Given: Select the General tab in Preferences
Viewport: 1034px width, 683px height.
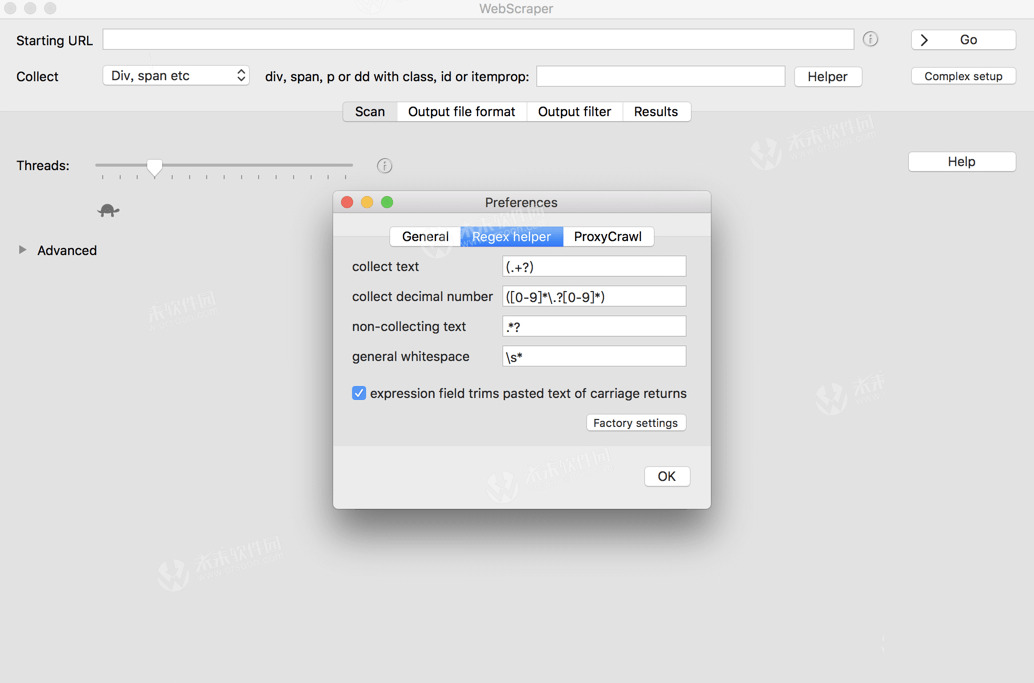Looking at the screenshot, I should [x=425, y=236].
